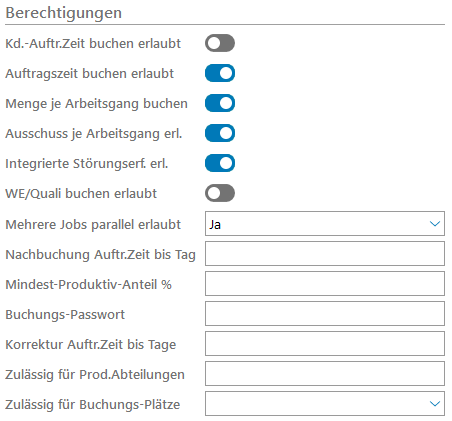The width and height of the screenshot is (452, 421).
Task: Click Korrektur Auftr.Zeit bis Tage field
Action: 325,344
